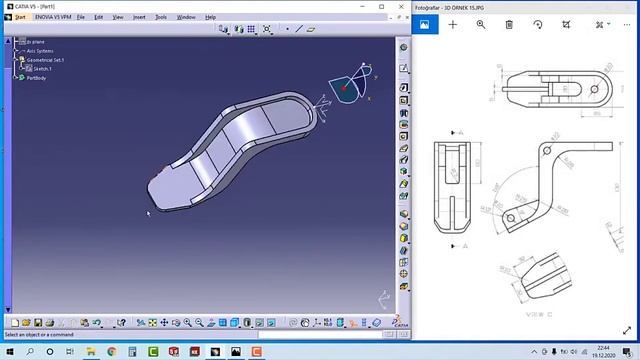Image resolution: width=640 pixels, height=360 pixels.
Task: Select the Pan view tool
Action: [x=164, y=323]
